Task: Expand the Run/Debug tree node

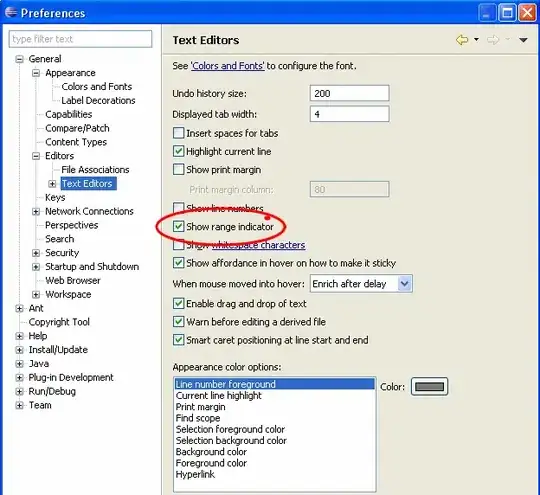Action: pyautogui.click(x=20, y=391)
